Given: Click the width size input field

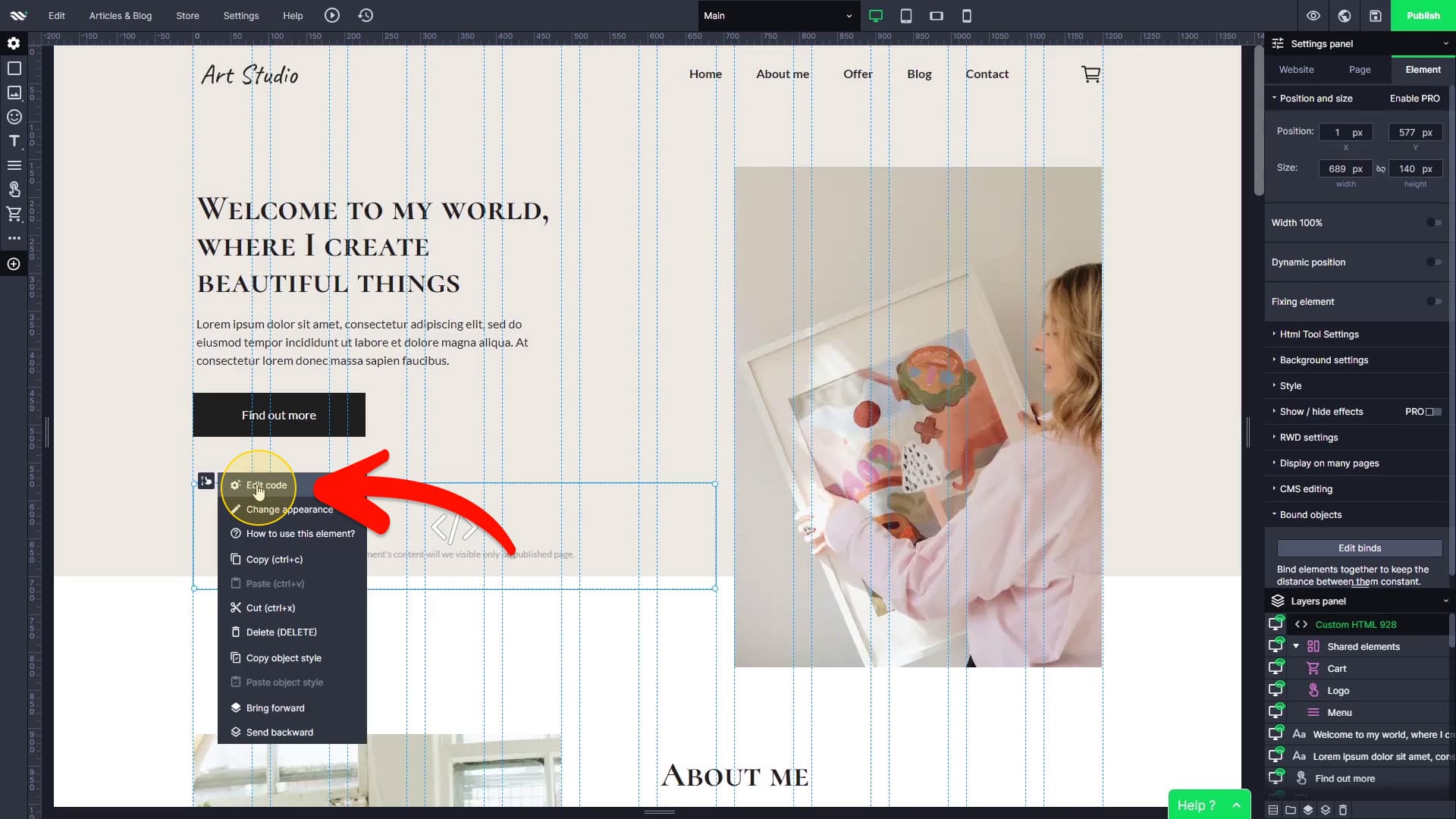Looking at the screenshot, I should click(1345, 169).
